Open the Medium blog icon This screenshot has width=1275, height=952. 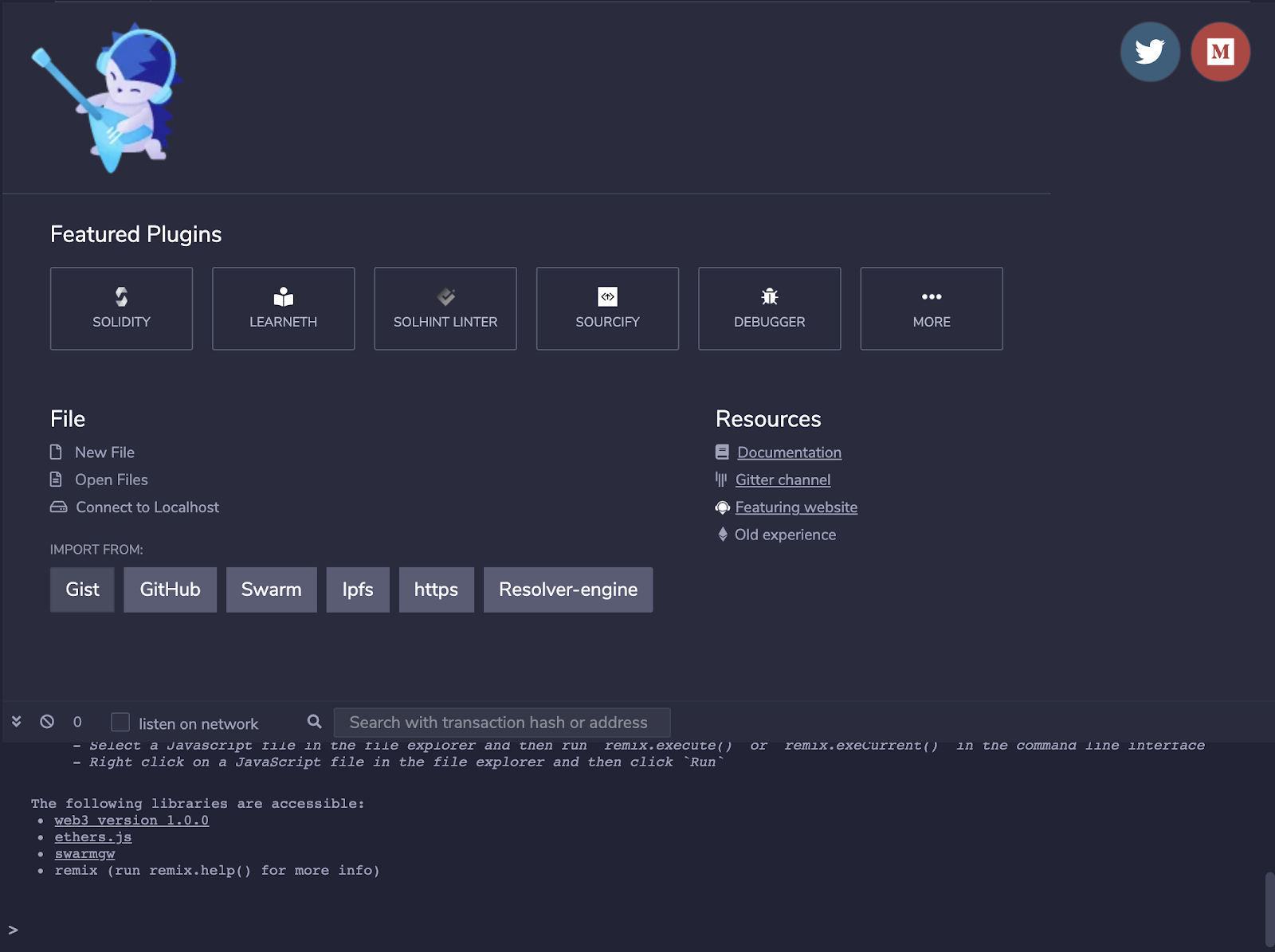(1220, 52)
